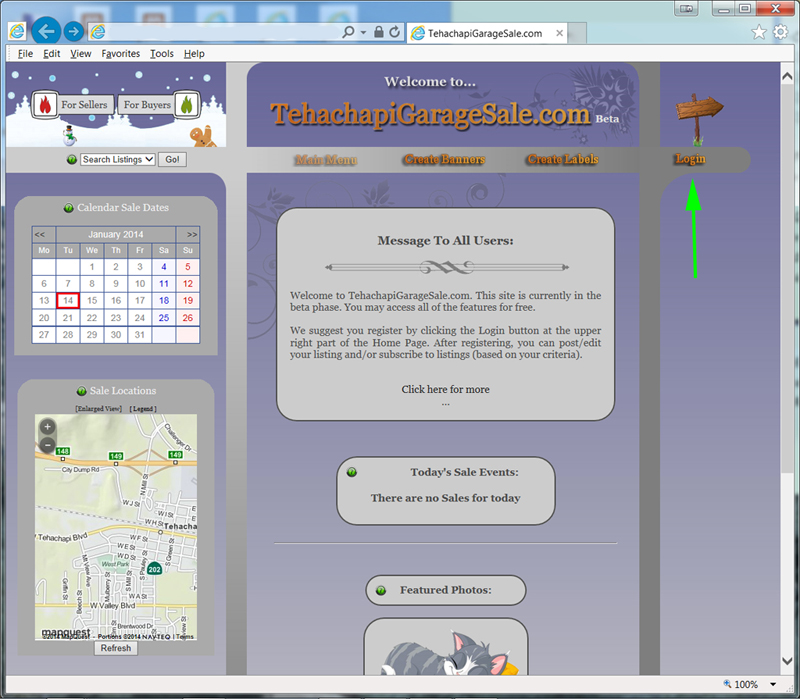Click the Login link
The image size is (800, 699).
pyautogui.click(x=690, y=159)
